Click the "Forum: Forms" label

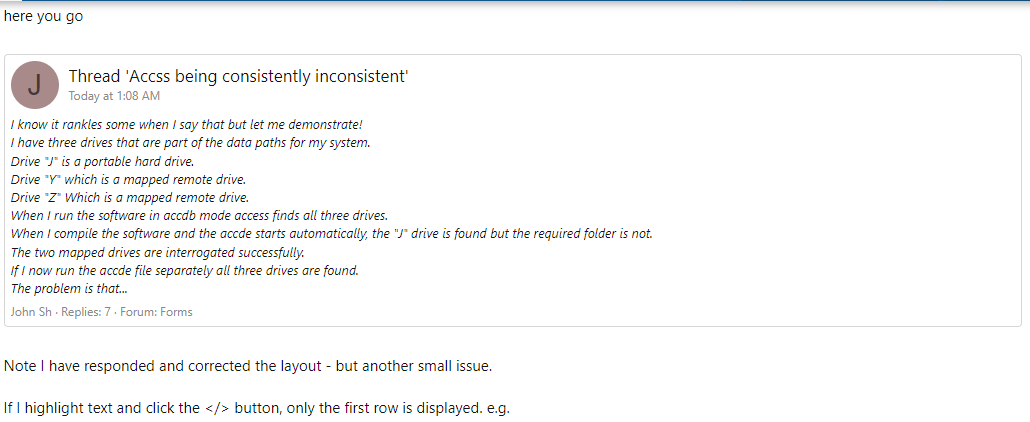pos(161,312)
